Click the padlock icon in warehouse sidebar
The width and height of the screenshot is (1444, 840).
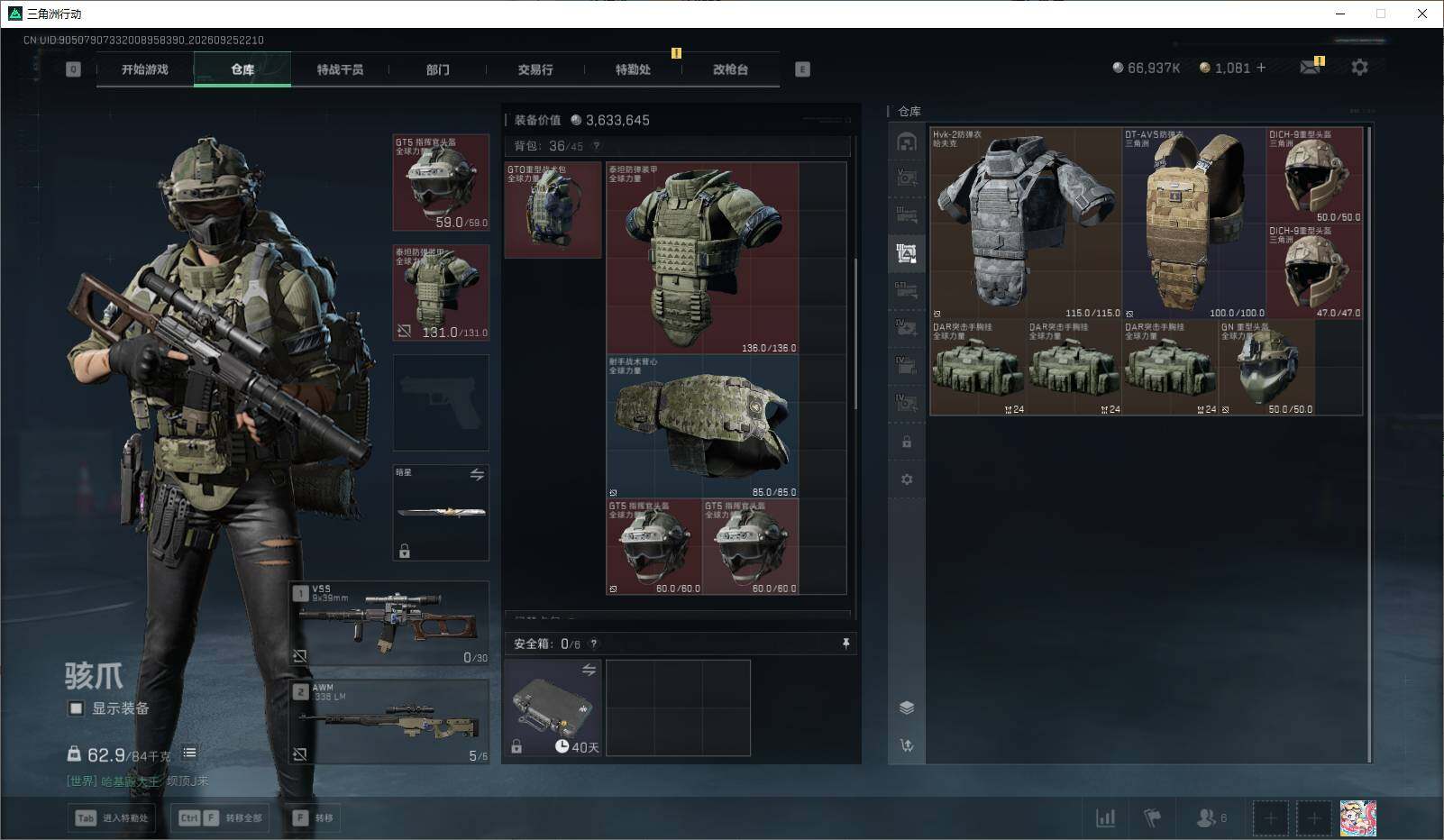tap(907, 442)
